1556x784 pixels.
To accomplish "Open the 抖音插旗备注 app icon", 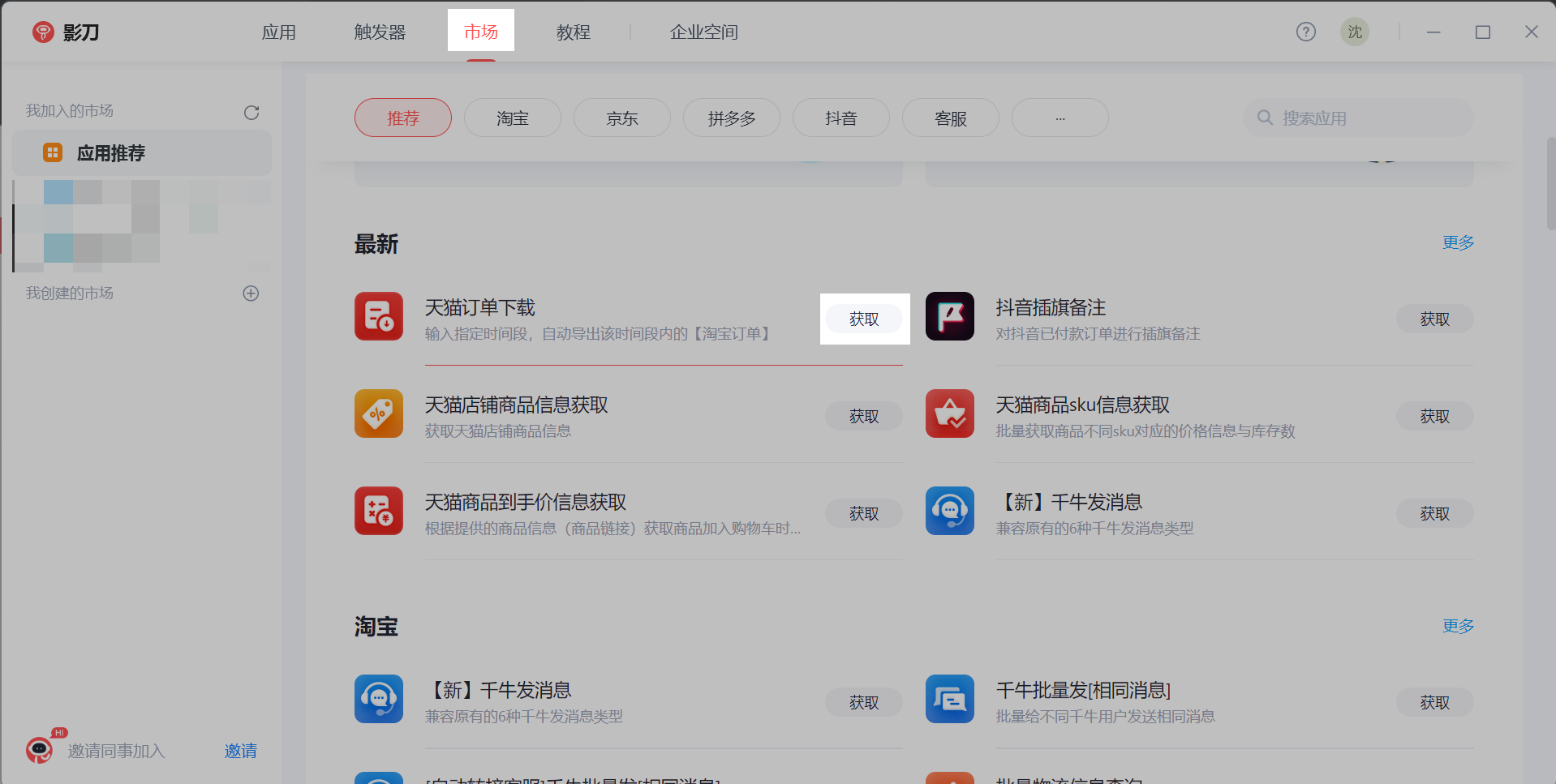I will [x=950, y=316].
